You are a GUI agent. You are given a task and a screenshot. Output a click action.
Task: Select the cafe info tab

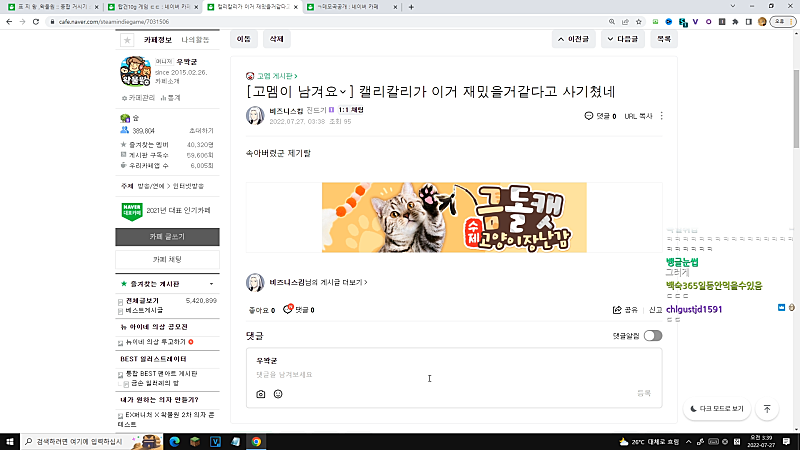click(158, 40)
